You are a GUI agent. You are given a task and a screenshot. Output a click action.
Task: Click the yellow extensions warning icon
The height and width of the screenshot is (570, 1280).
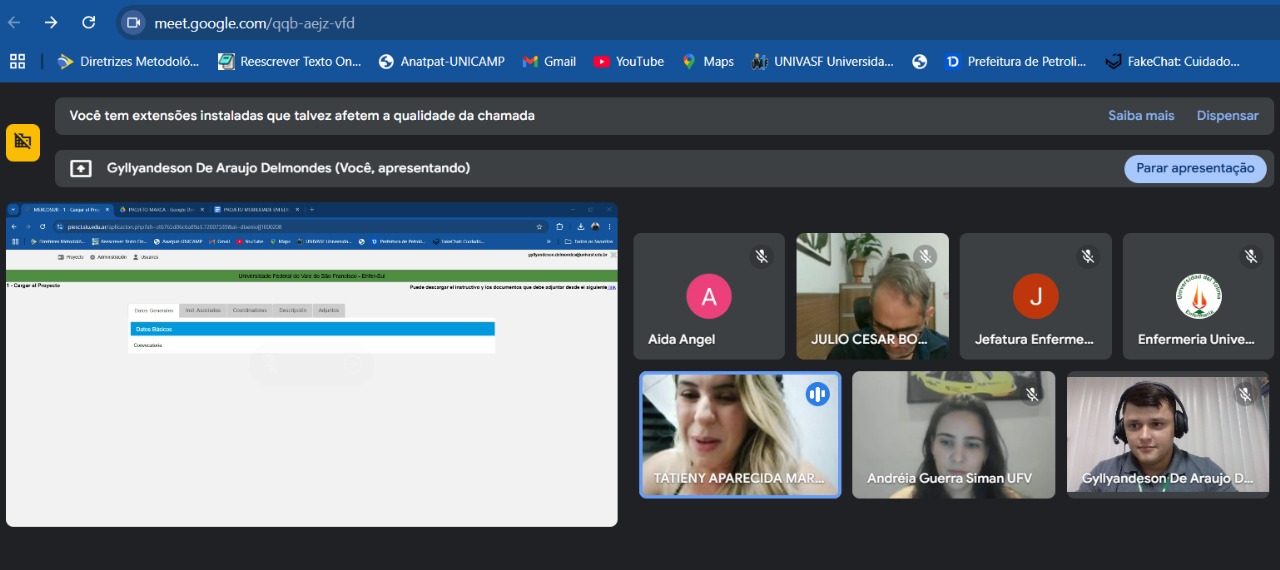coord(23,143)
